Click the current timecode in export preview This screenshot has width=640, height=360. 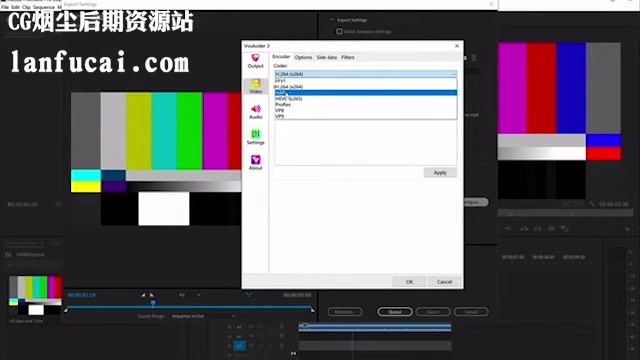(x=82, y=295)
